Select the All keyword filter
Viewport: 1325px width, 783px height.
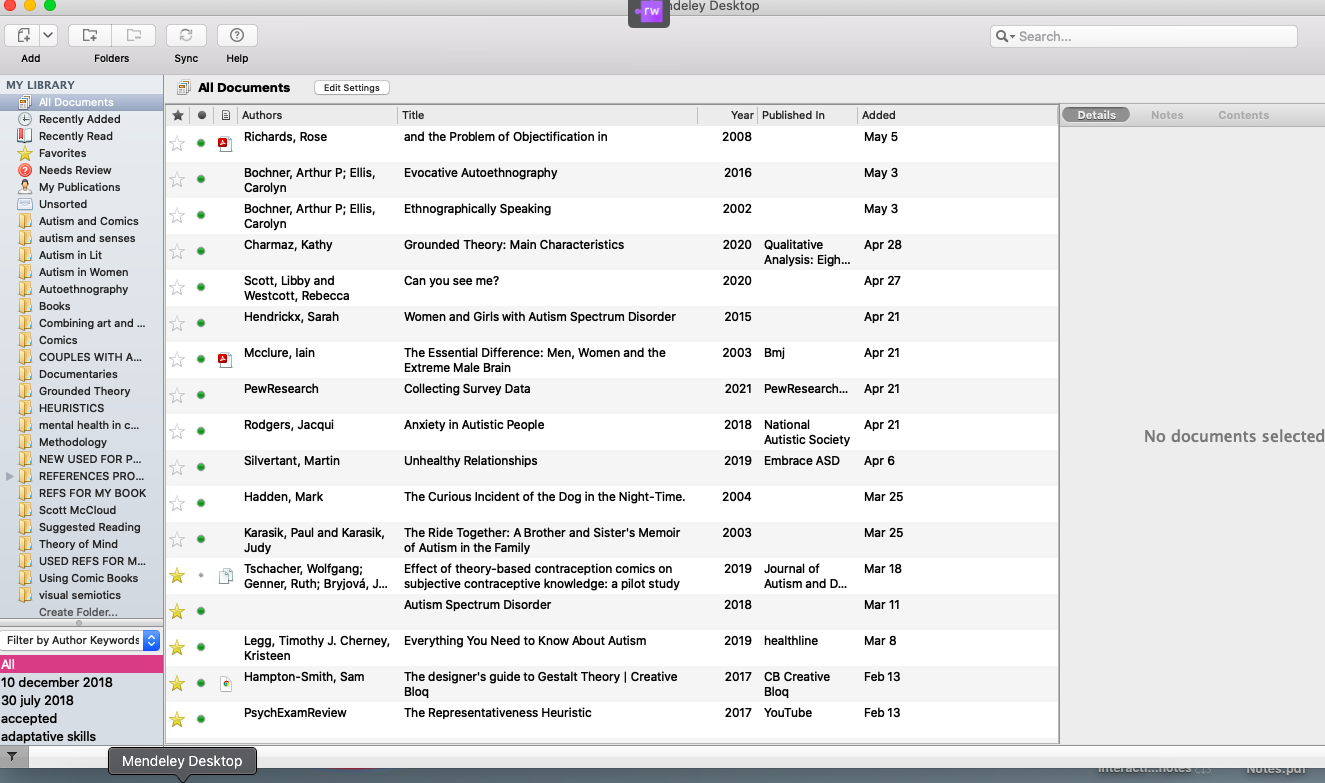tap(81, 664)
